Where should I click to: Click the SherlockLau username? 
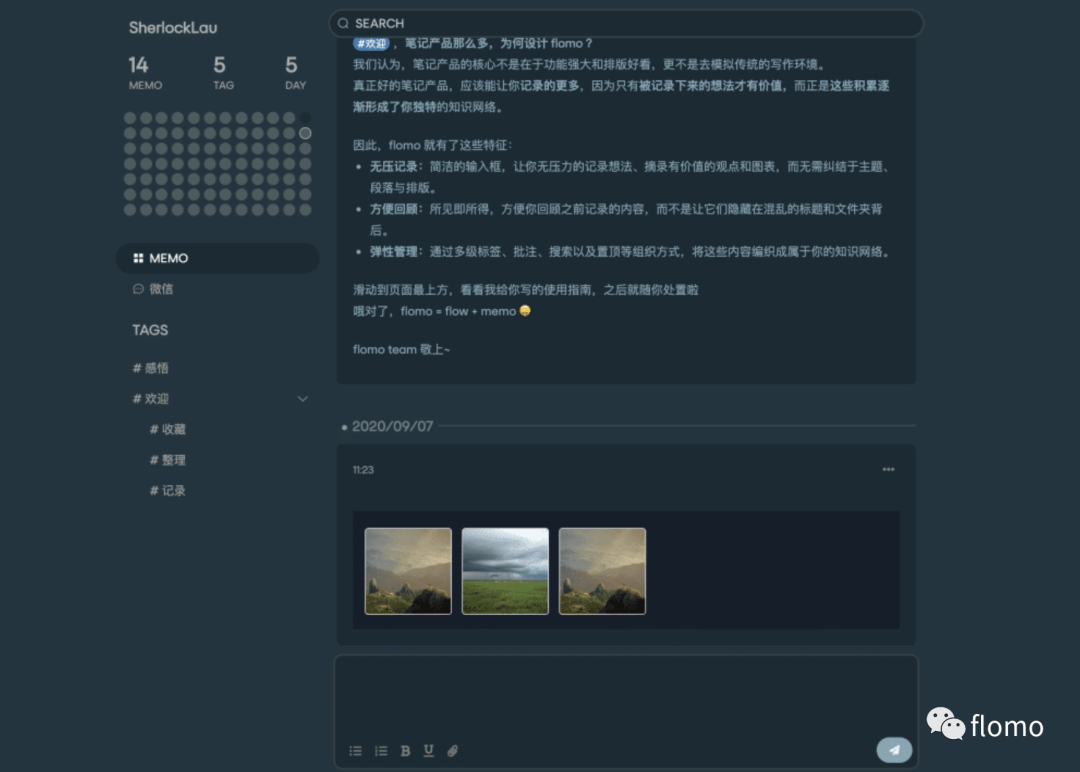173,28
